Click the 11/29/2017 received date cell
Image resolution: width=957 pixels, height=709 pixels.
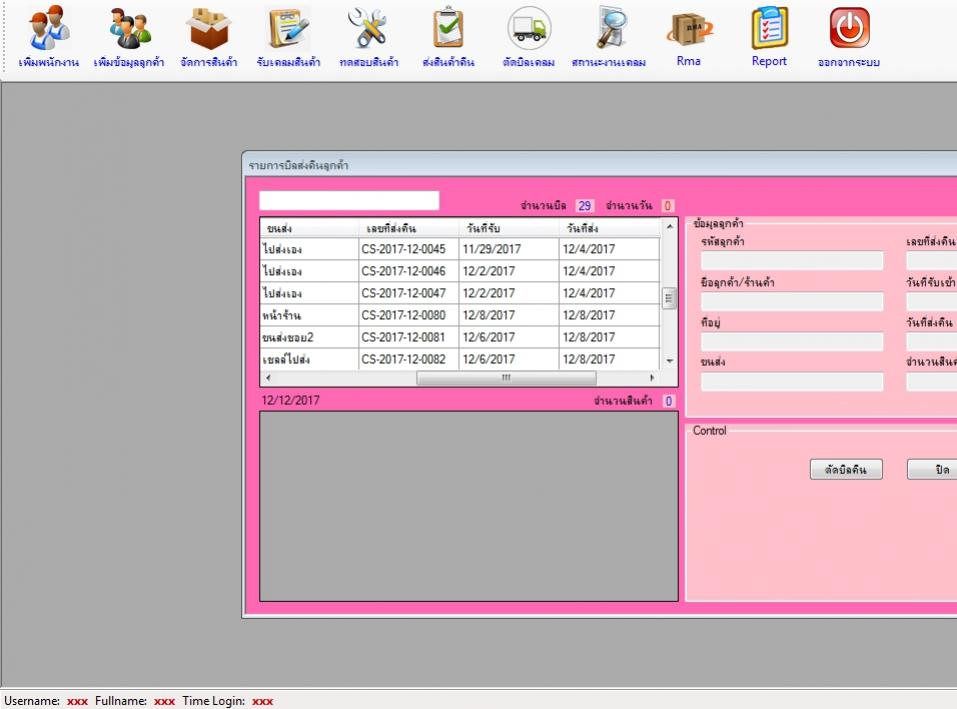coord(508,249)
